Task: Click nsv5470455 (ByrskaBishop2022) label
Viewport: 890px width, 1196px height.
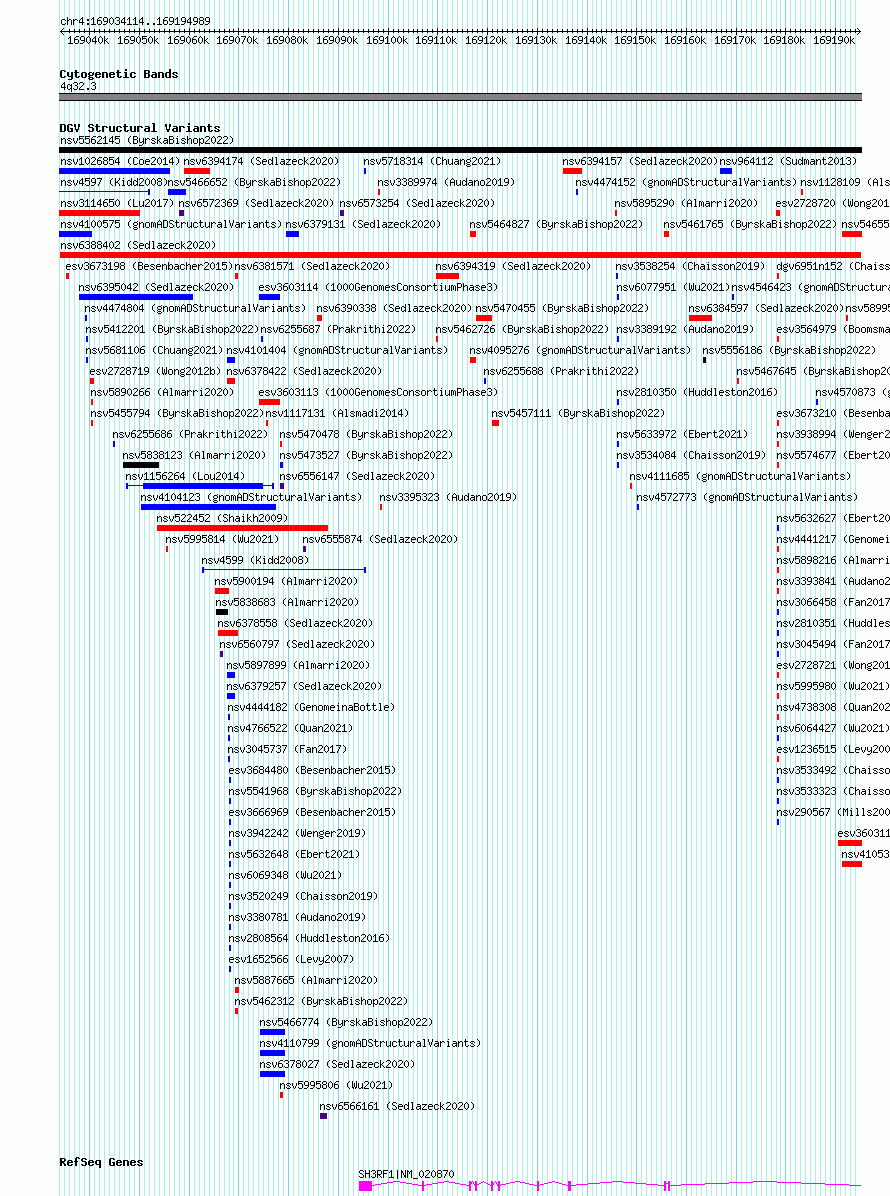Action: point(562,308)
